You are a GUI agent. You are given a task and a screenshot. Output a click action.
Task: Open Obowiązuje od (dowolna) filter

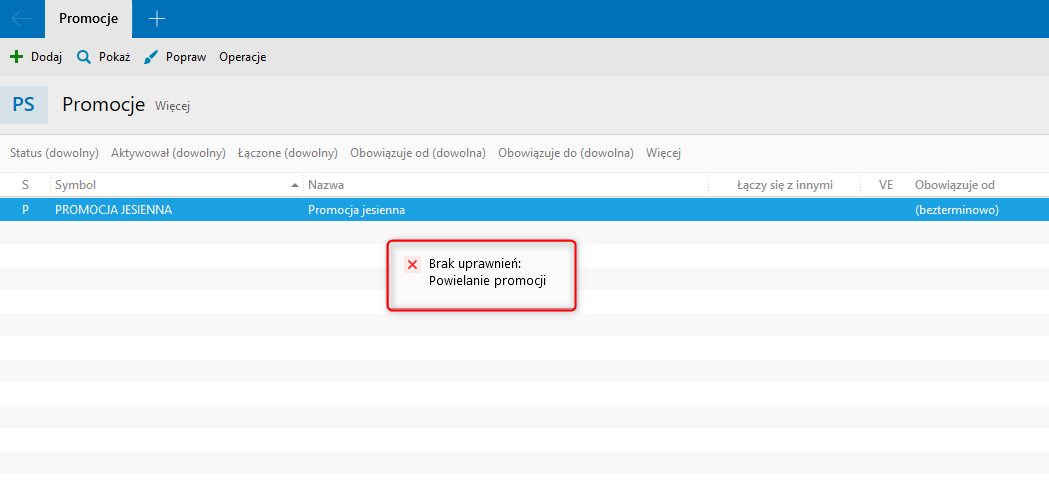[x=418, y=153]
